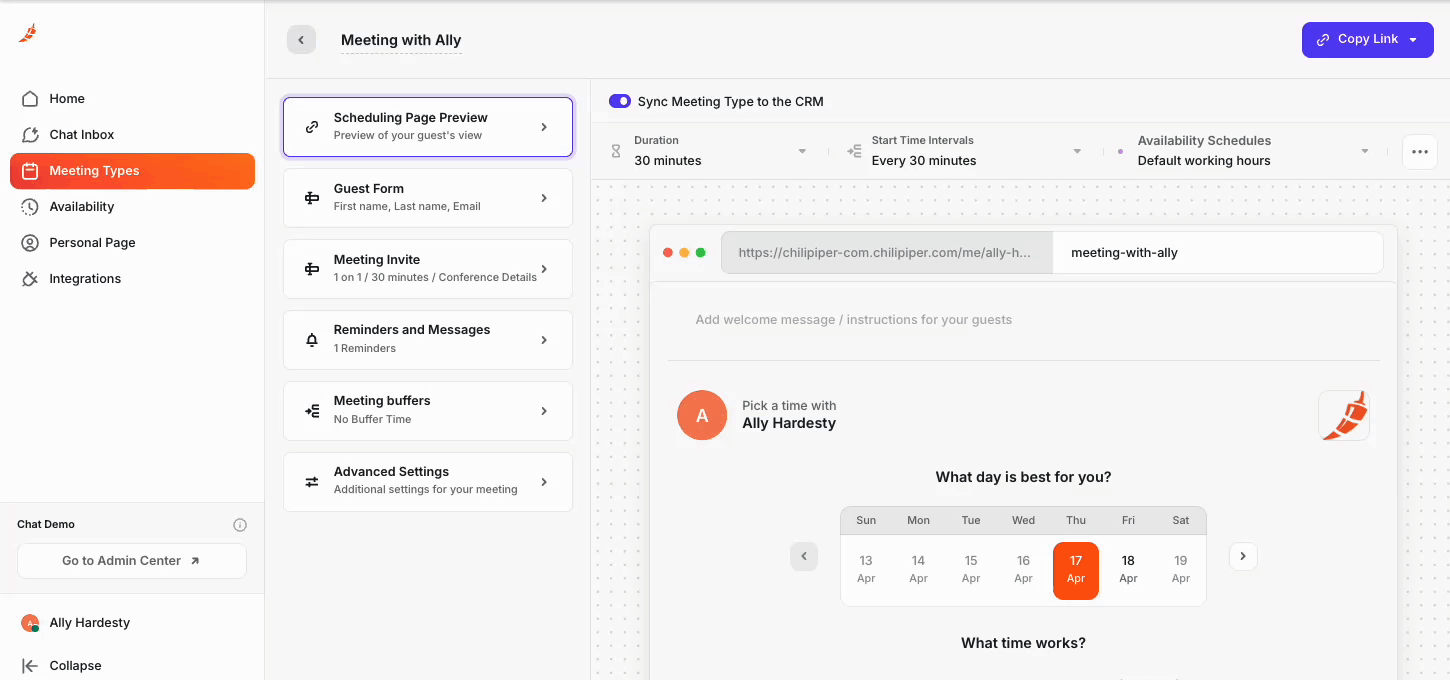
Task: Open Integrations in the sidebar
Action: click(x=132, y=279)
